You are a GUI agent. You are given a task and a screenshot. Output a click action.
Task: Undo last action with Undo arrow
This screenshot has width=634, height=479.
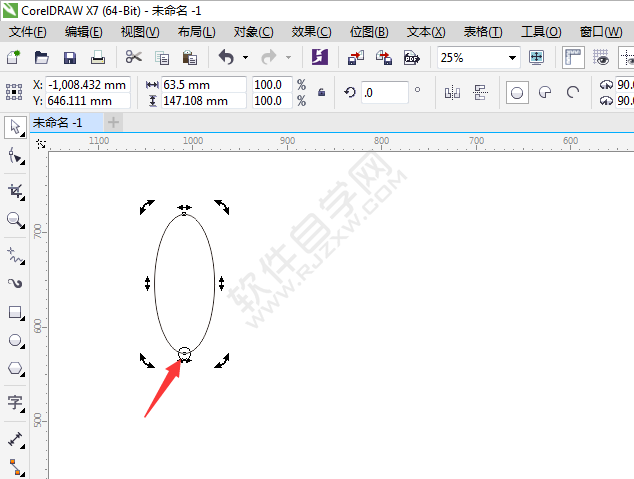click(226, 57)
